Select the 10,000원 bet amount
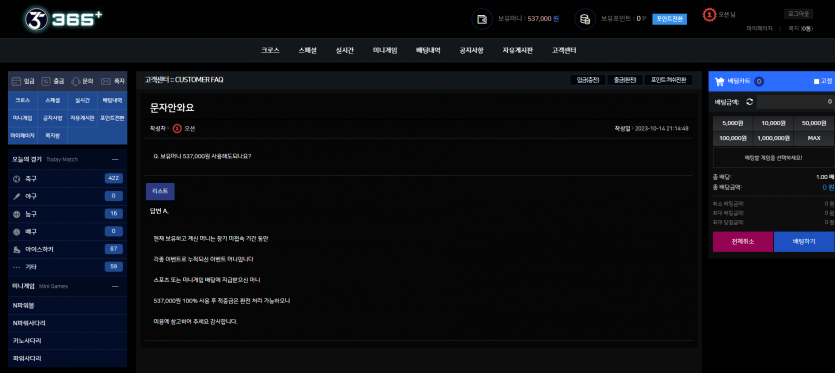 (x=773, y=123)
